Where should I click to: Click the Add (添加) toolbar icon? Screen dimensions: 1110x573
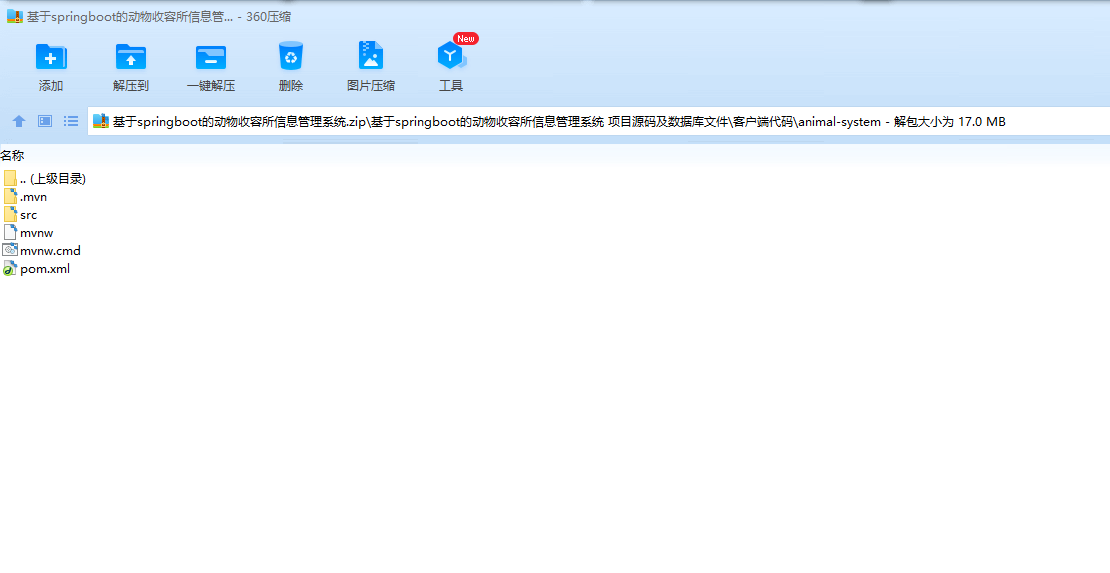(51, 57)
